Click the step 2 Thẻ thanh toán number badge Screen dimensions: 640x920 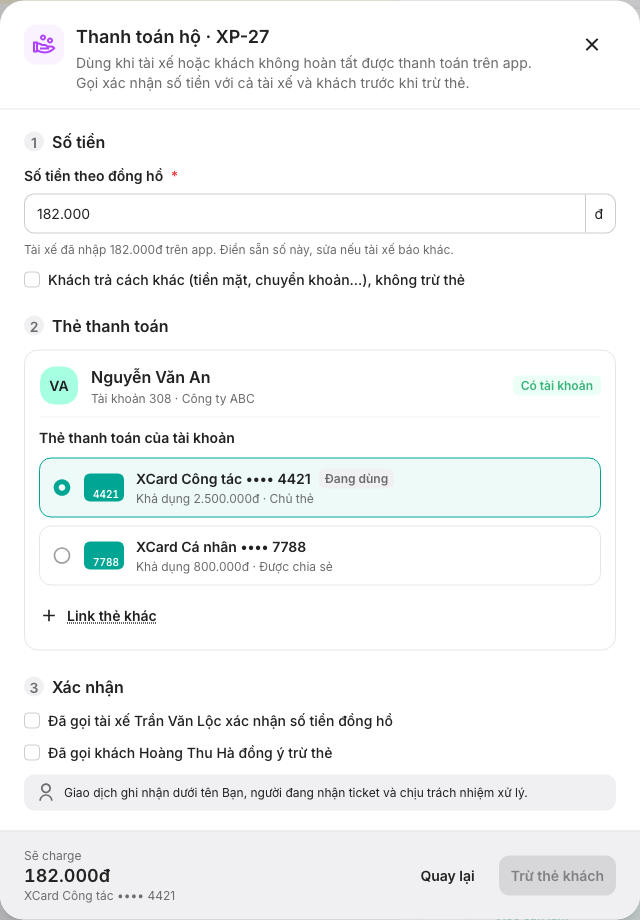(34, 327)
